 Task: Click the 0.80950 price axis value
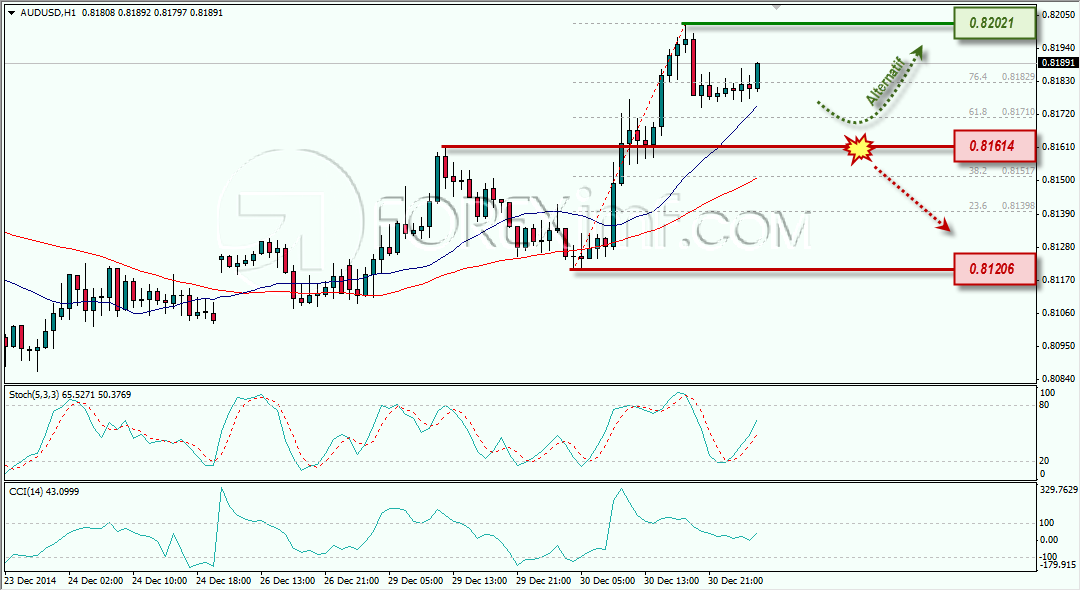tap(1058, 346)
